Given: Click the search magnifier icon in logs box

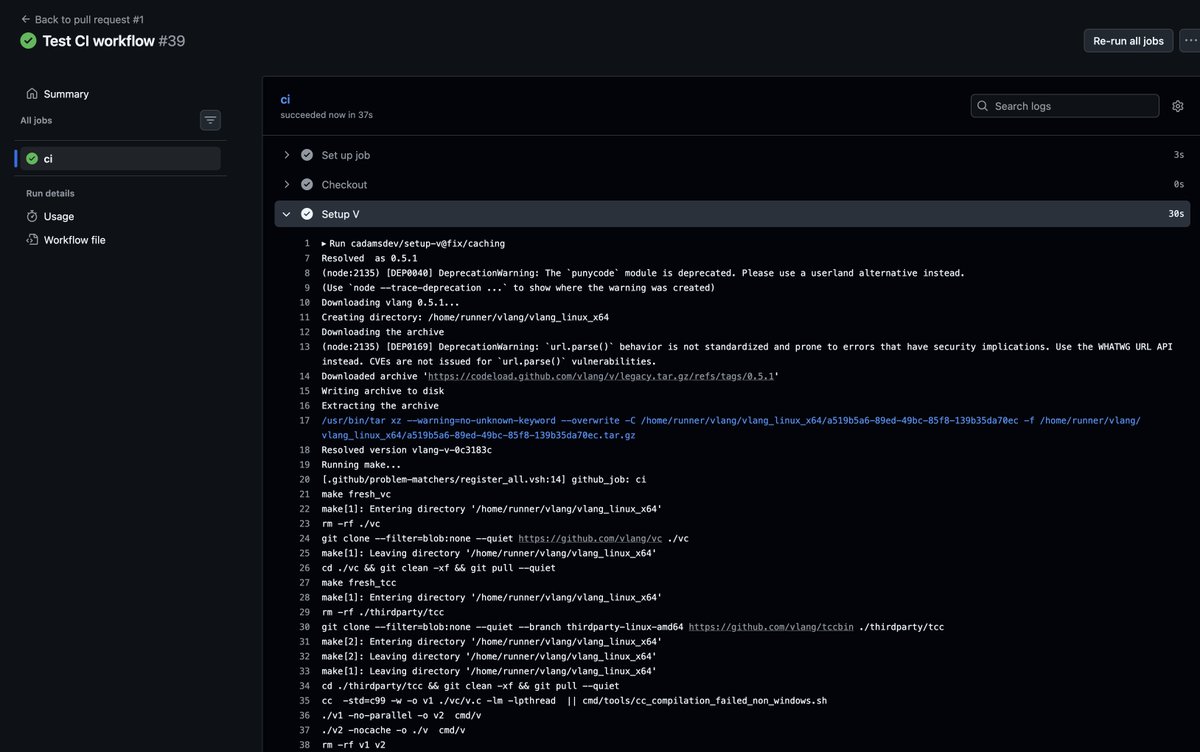Looking at the screenshot, I should (x=983, y=106).
